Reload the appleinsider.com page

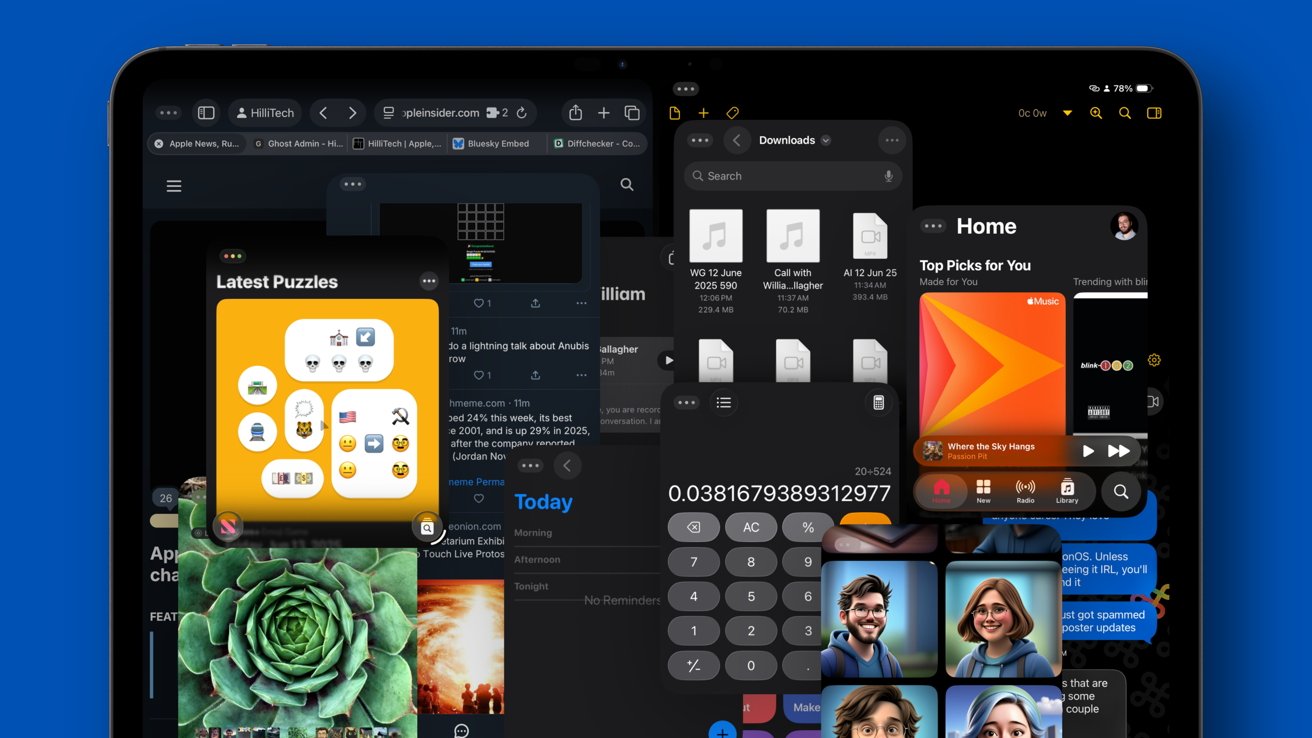click(x=521, y=113)
